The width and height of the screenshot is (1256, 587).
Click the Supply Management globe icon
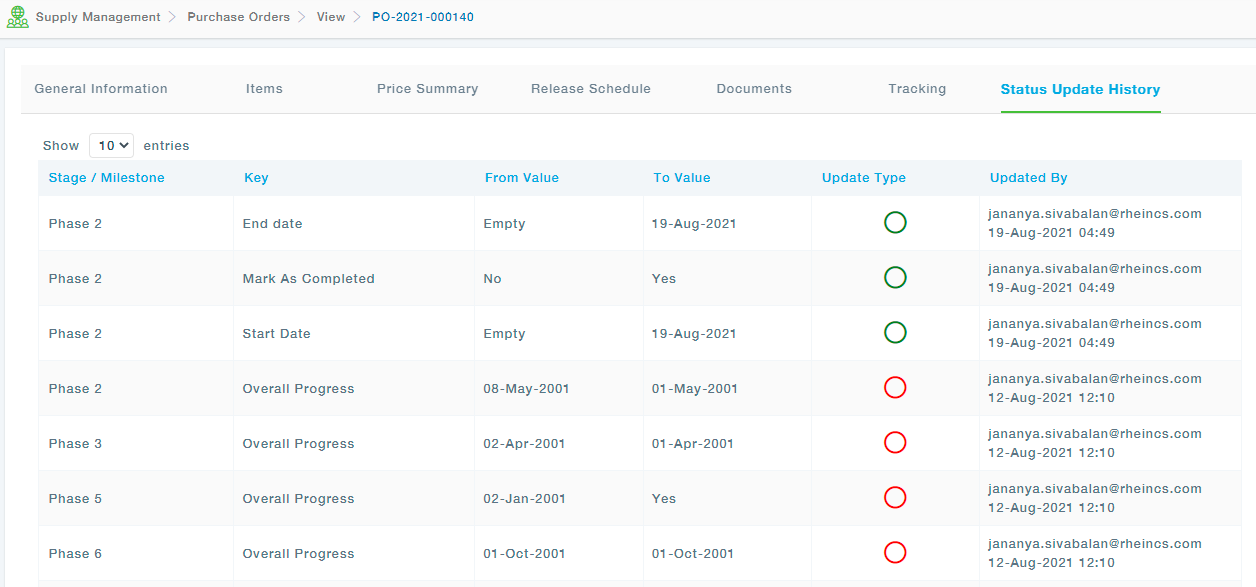pyautogui.click(x=17, y=17)
